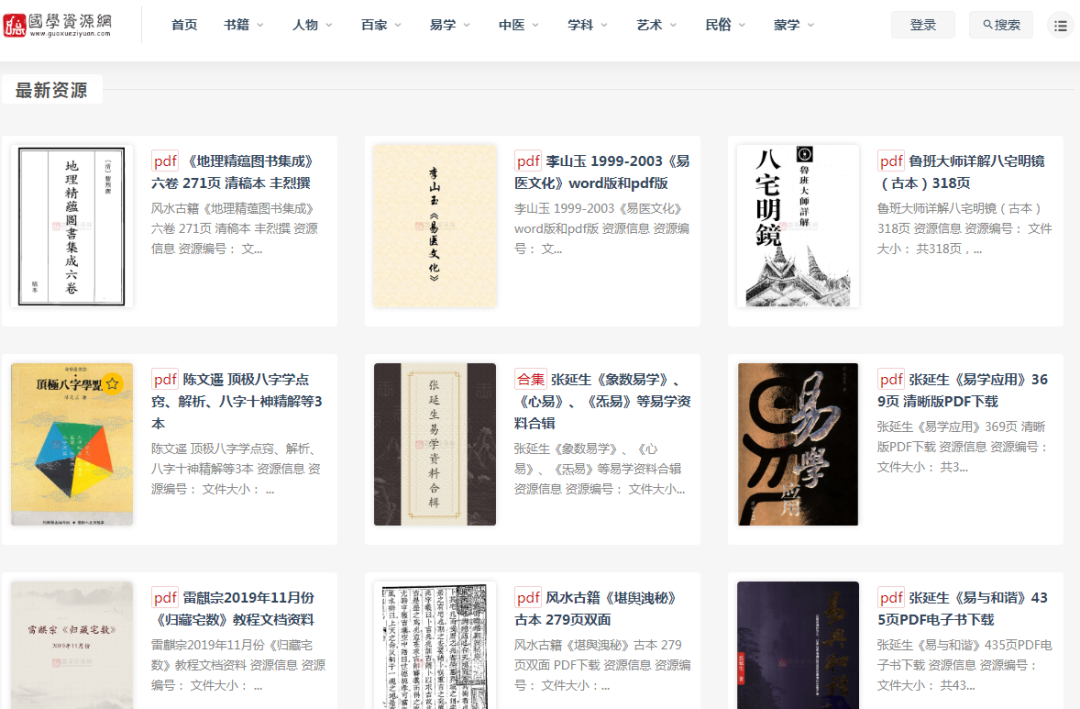Open the 雷麒宗2019年11月份 title link

point(234,608)
